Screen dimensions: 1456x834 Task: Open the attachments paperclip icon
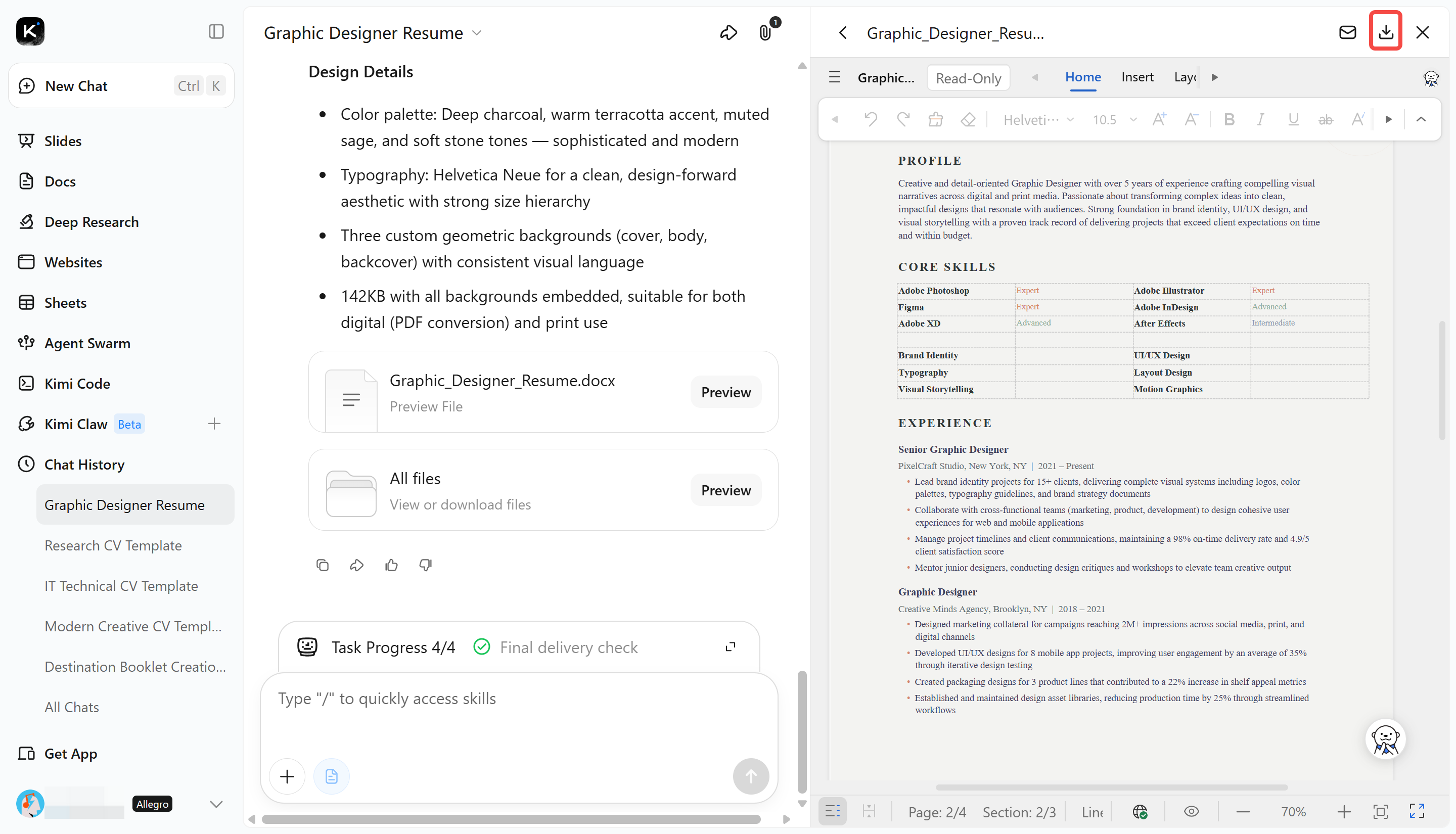click(765, 33)
